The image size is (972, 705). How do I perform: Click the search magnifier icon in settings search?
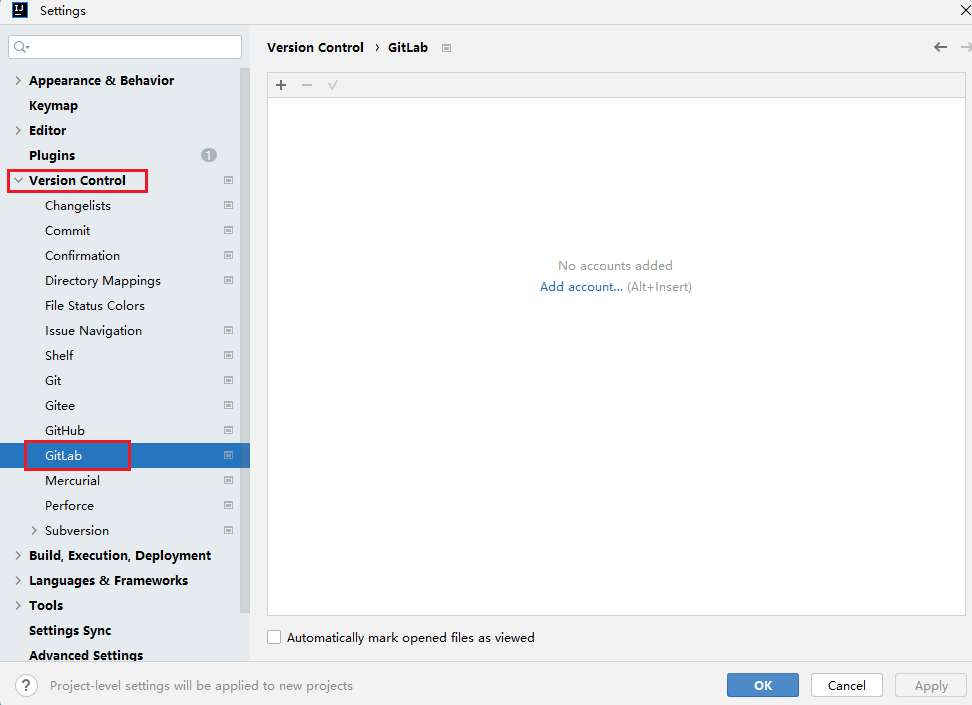[x=21, y=47]
